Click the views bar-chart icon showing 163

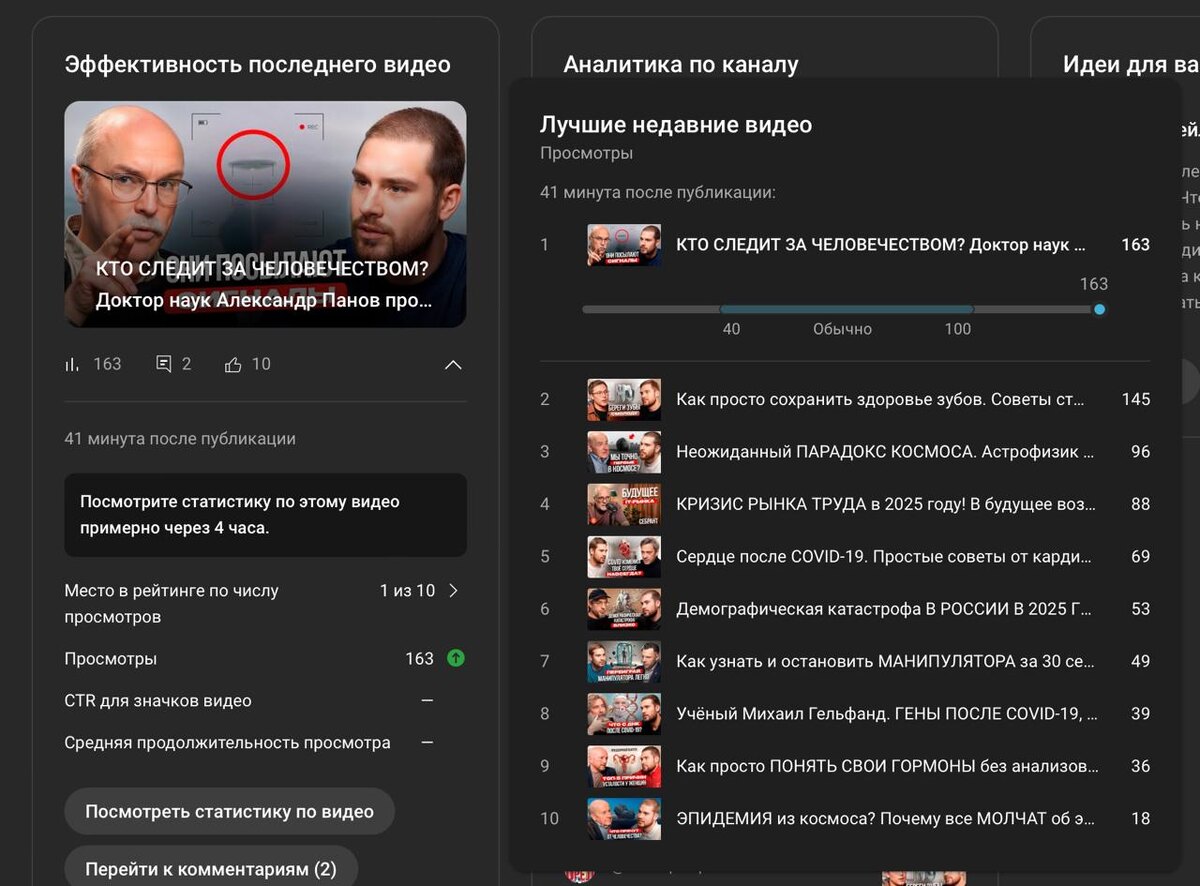point(72,365)
